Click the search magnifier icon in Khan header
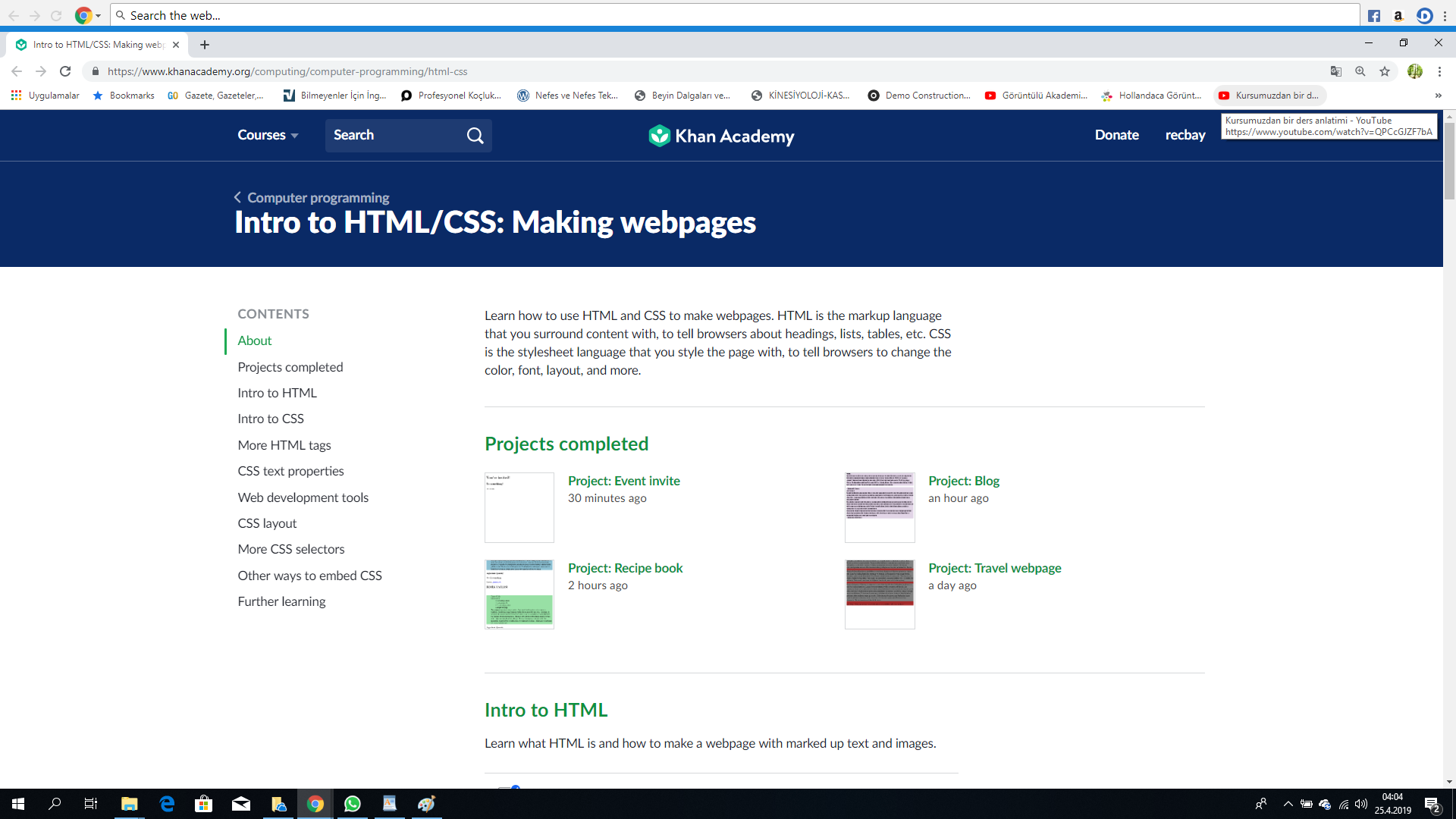This screenshot has width=1456, height=819. (475, 136)
